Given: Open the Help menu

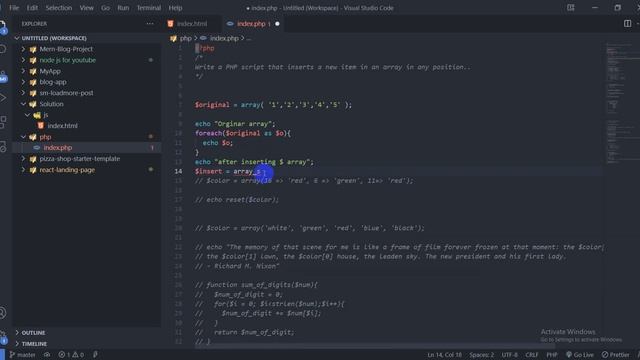Looking at the screenshot, I should pyautogui.click(x=176, y=8).
